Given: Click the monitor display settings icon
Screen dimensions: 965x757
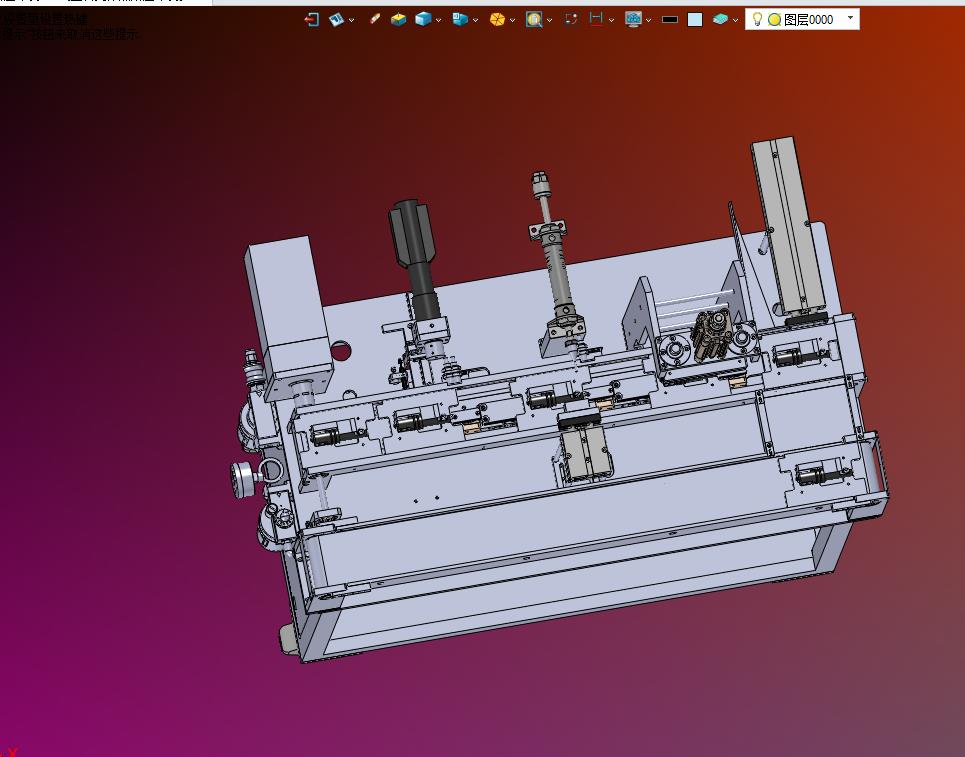Looking at the screenshot, I should click(633, 20).
